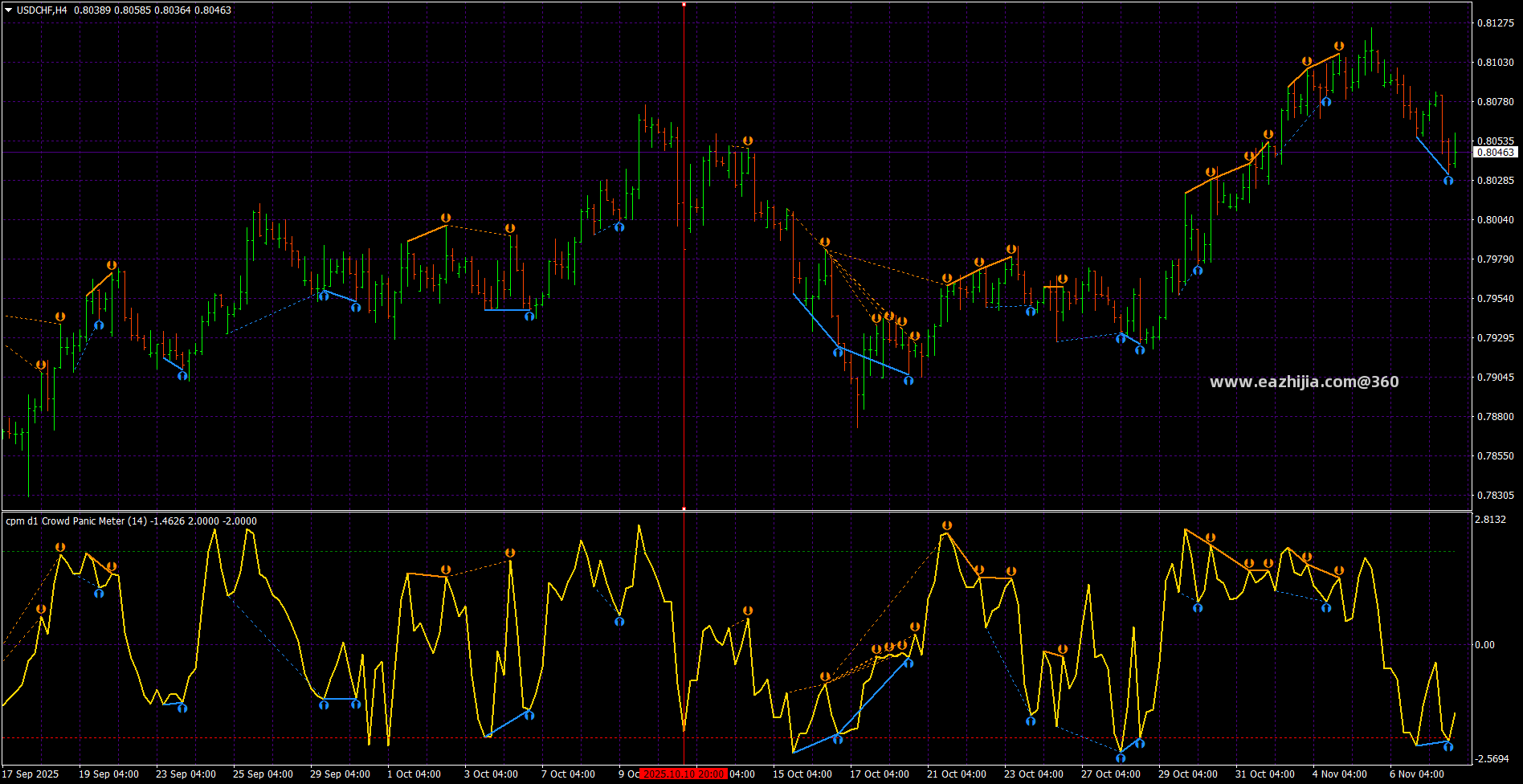Click the price scale label 0.79540
Viewport: 1523px width, 784px height.
click(x=1496, y=299)
